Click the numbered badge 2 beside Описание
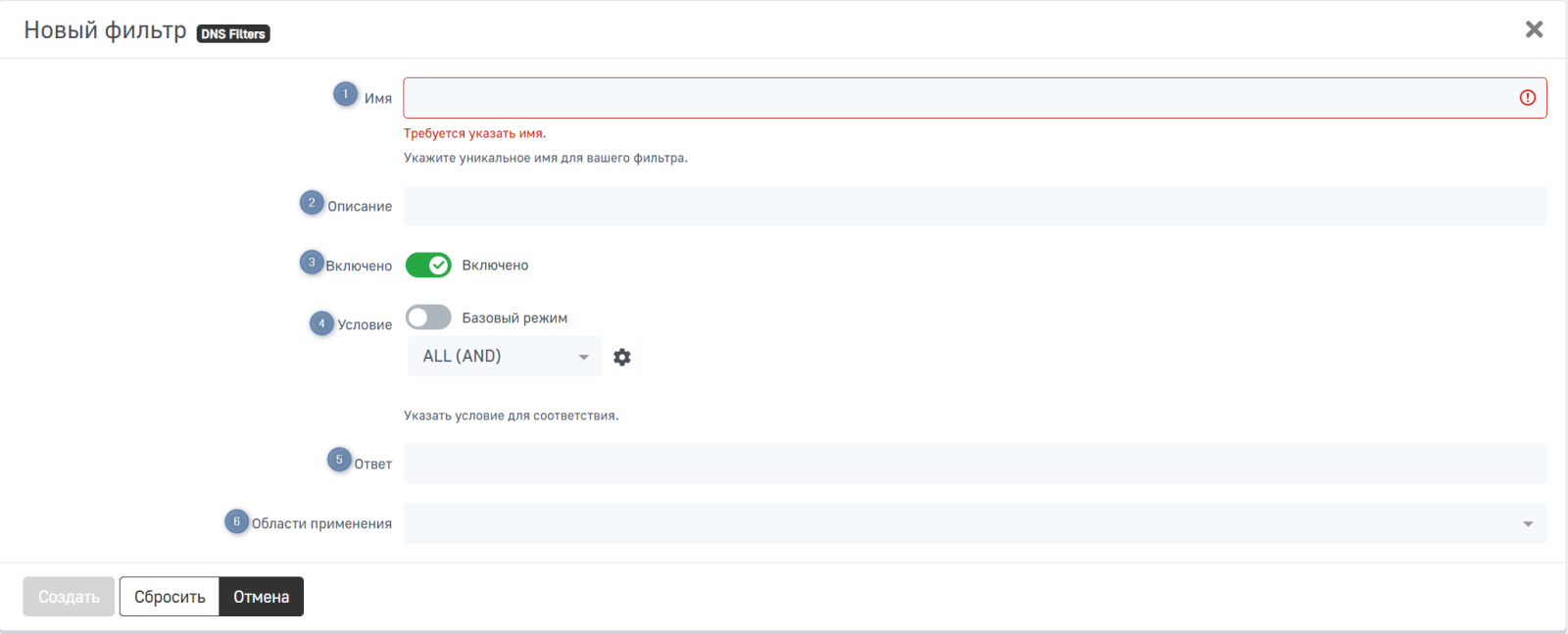The height and width of the screenshot is (634, 1568). [x=312, y=203]
